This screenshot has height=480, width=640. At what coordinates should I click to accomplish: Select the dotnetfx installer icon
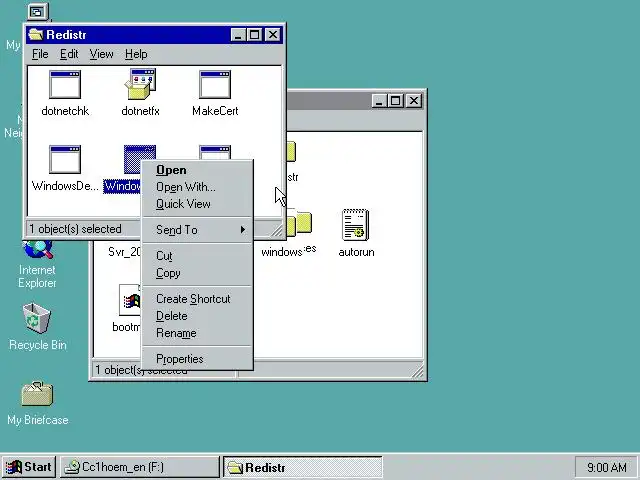(x=140, y=84)
